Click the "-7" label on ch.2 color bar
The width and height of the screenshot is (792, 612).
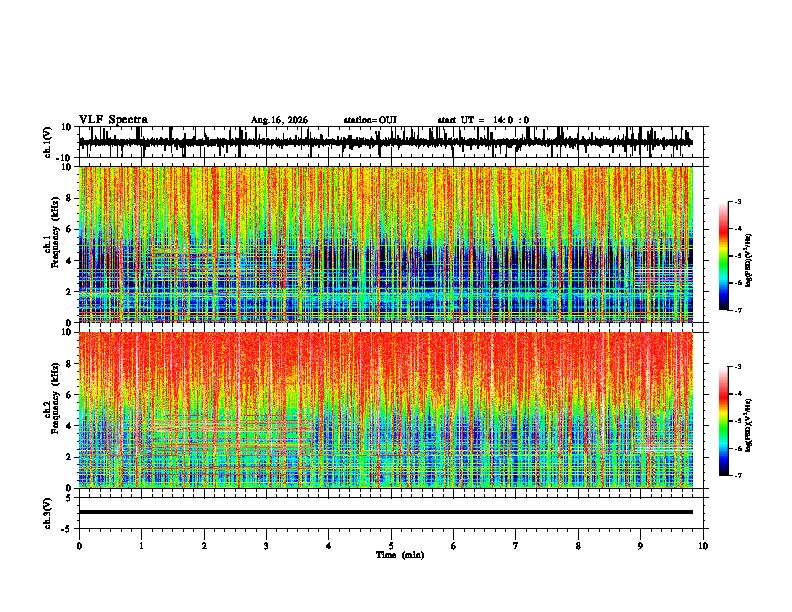coord(737,475)
